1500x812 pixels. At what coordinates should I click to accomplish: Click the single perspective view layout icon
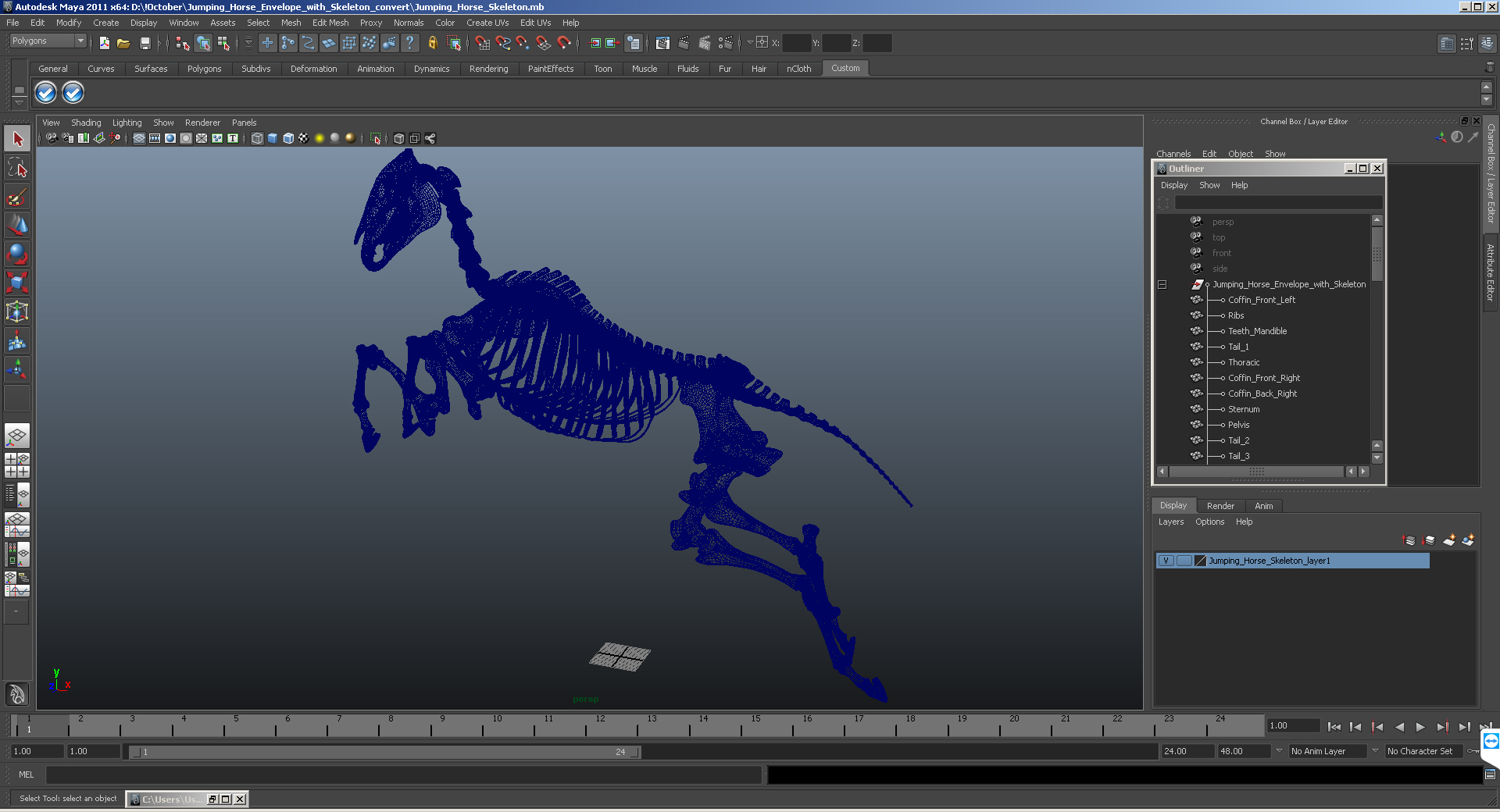point(17,436)
